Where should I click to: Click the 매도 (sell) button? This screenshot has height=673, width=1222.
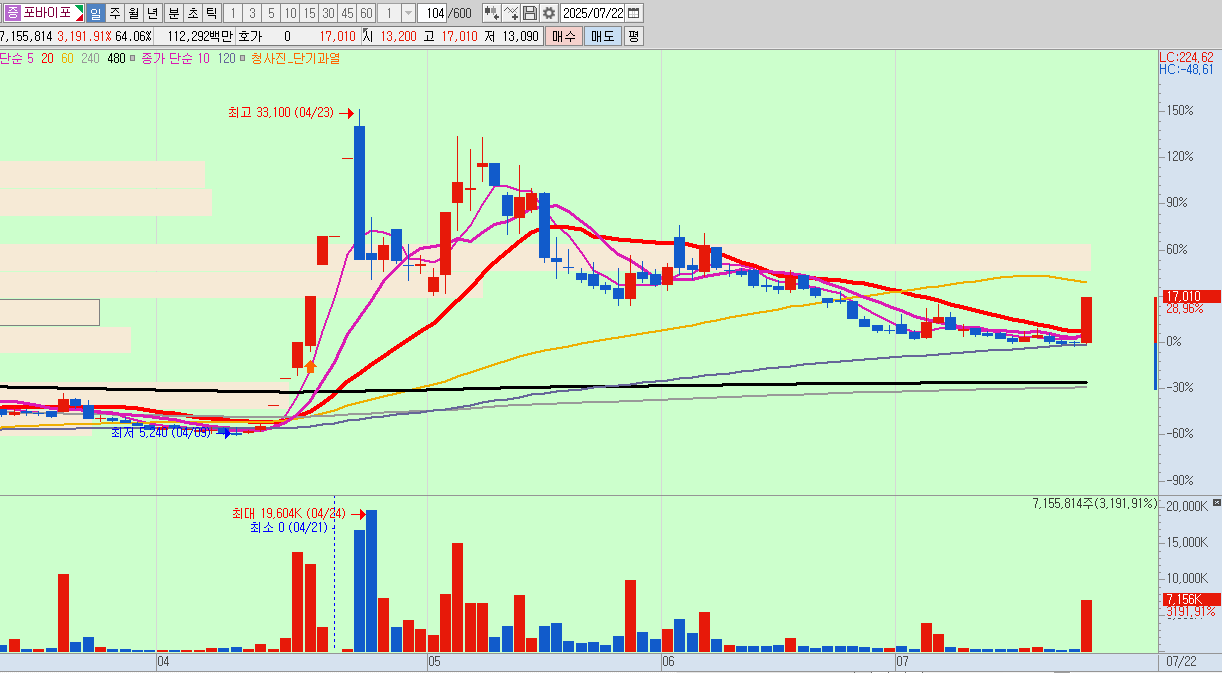pyautogui.click(x=603, y=36)
